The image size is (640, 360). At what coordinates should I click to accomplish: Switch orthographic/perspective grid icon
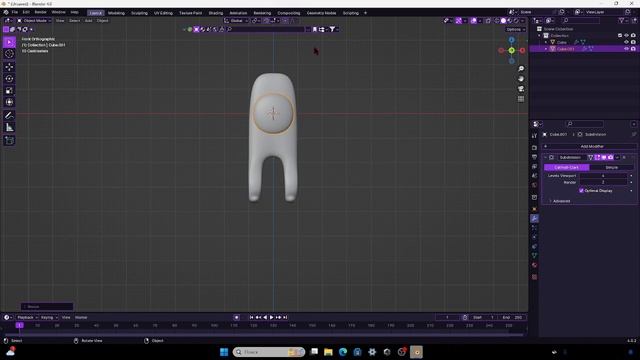pyautogui.click(x=521, y=99)
